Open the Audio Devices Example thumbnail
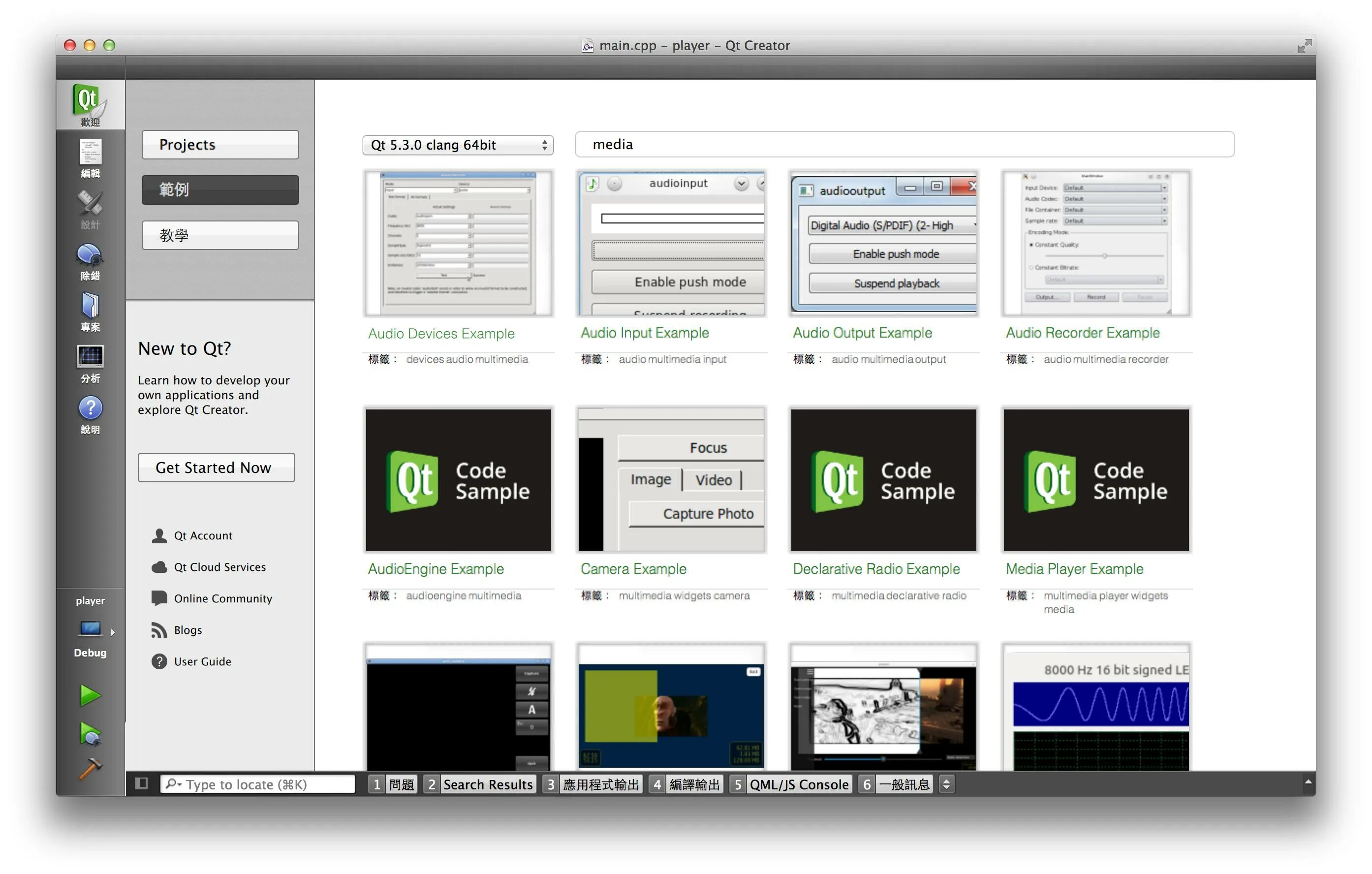The image size is (1372, 874). pyautogui.click(x=458, y=243)
